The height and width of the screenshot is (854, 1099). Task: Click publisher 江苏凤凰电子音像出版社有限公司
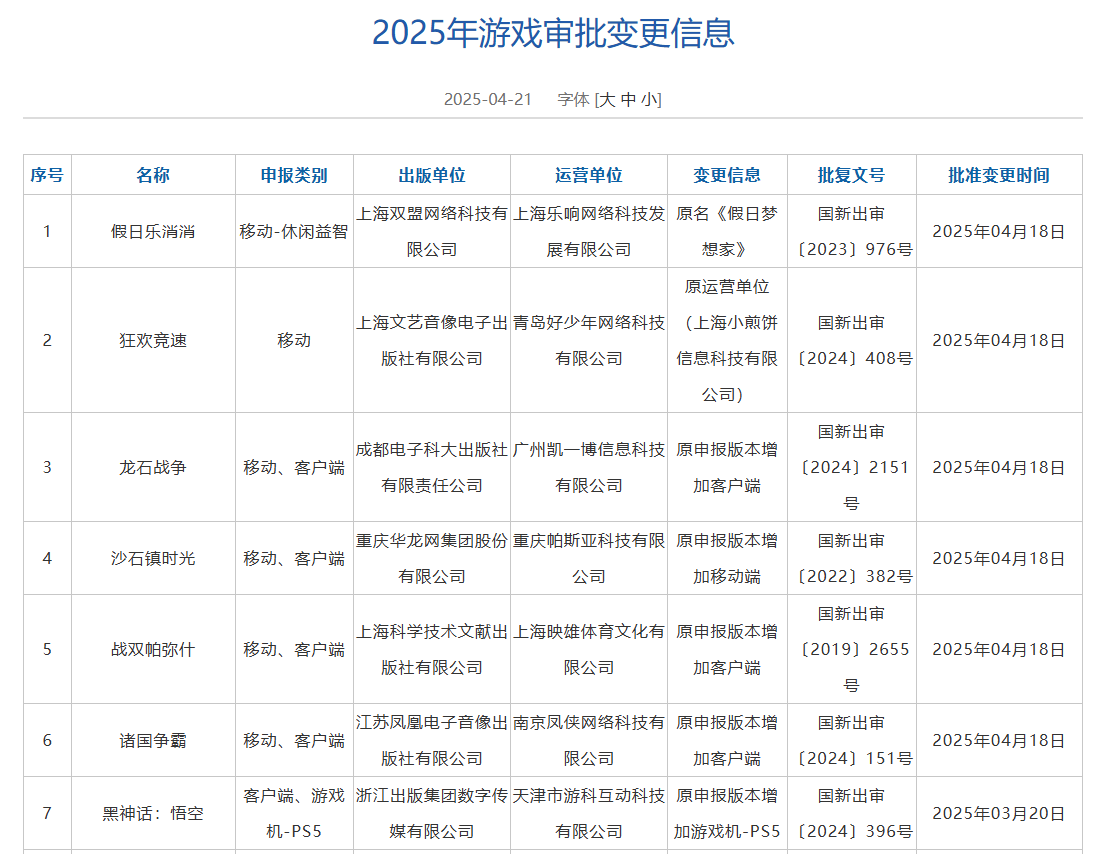[x=432, y=740]
